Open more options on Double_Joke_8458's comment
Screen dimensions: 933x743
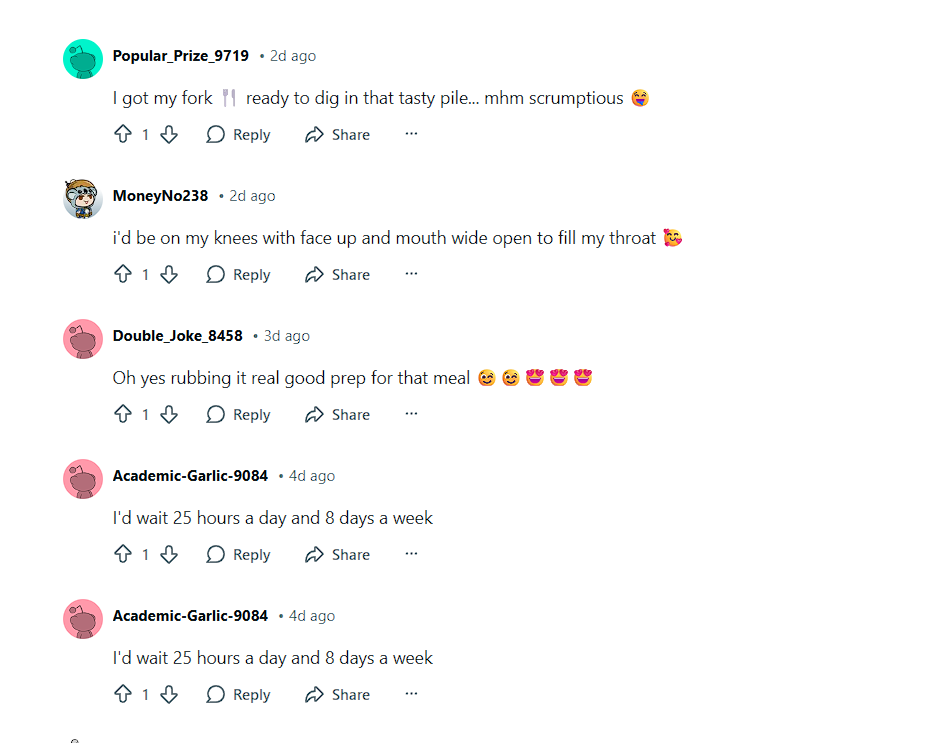[x=411, y=414]
